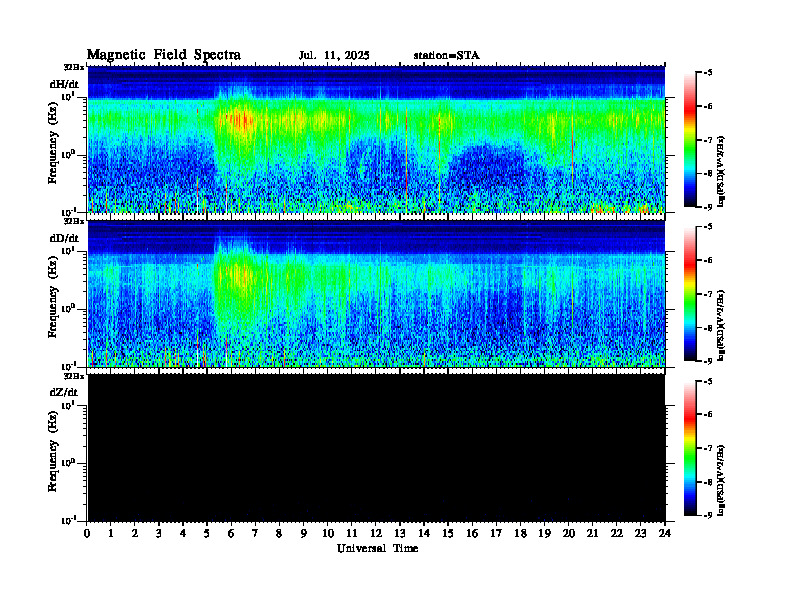Click the dD/dt panel color bar
The height and width of the screenshot is (612, 792).
tap(690, 294)
